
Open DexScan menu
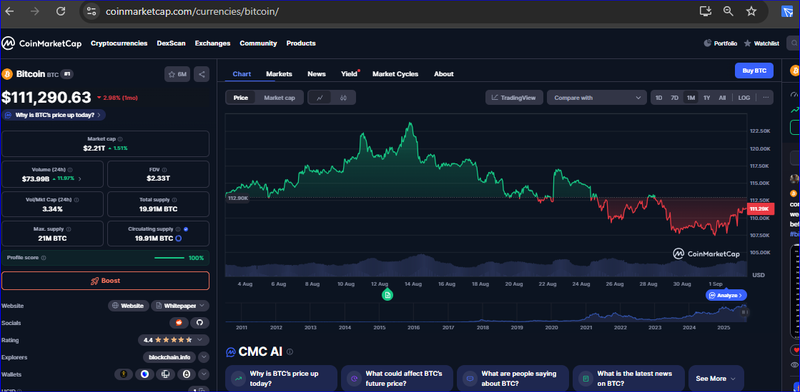171,43
